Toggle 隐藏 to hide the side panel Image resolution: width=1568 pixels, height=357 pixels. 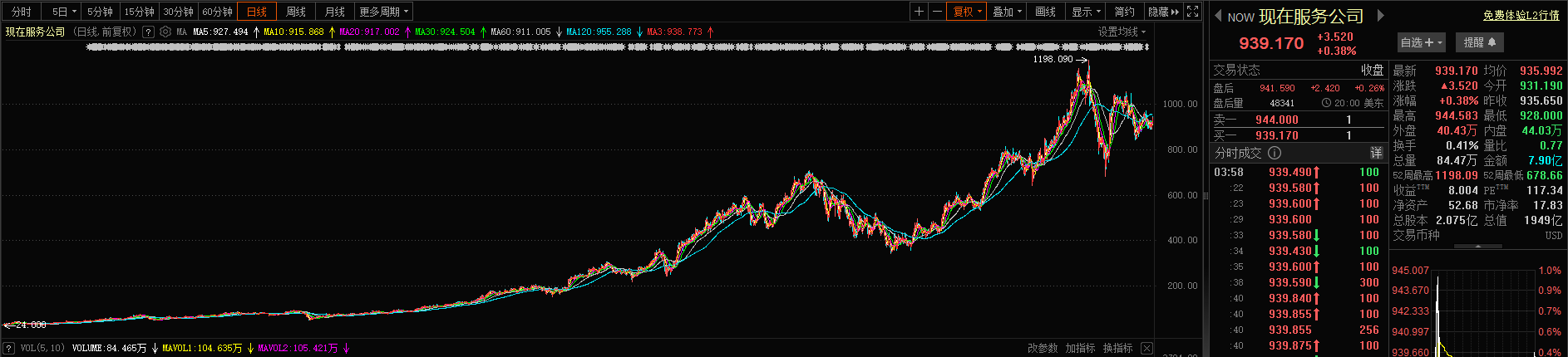point(1163,12)
